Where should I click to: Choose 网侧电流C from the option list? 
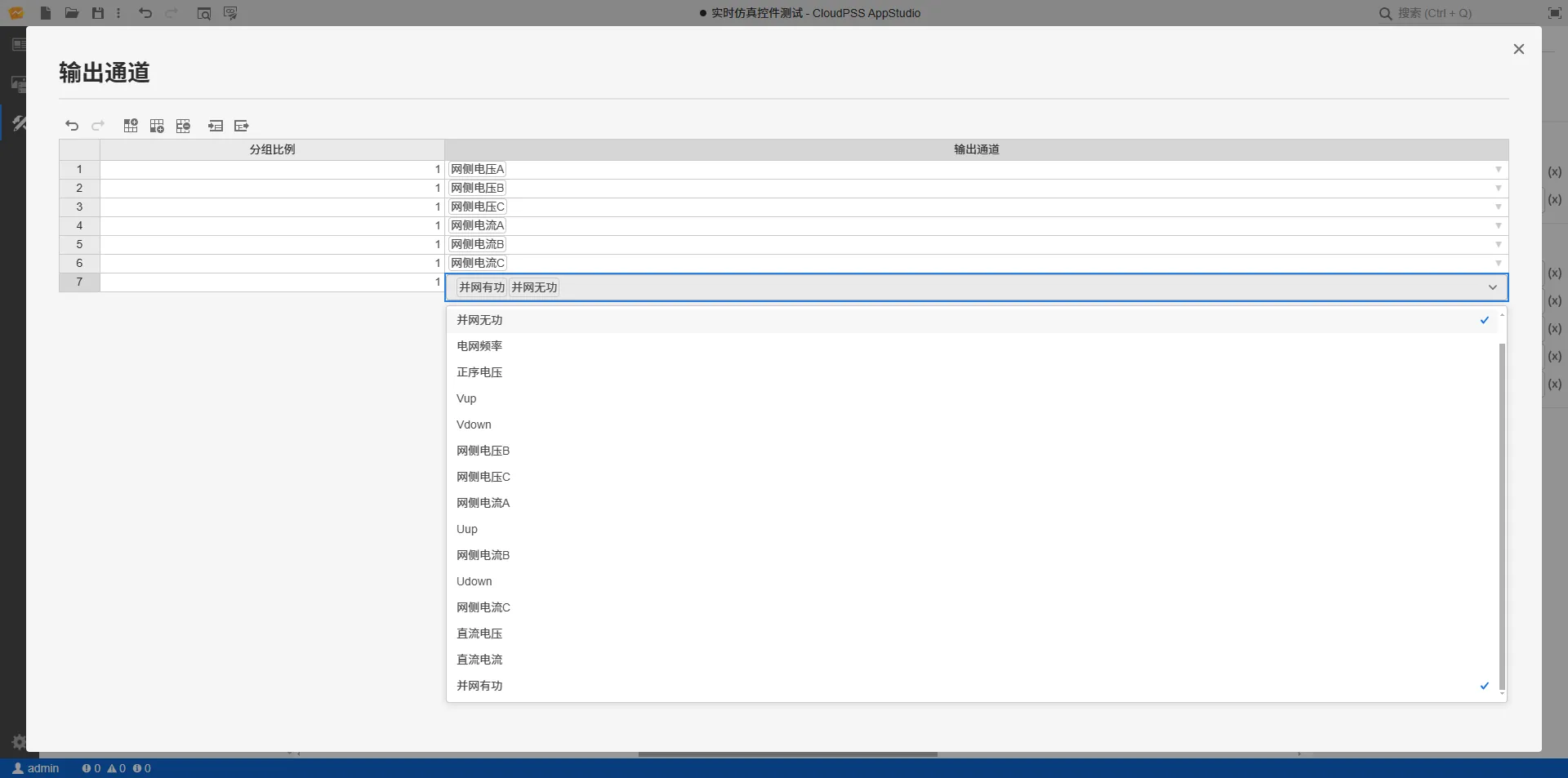(x=972, y=607)
